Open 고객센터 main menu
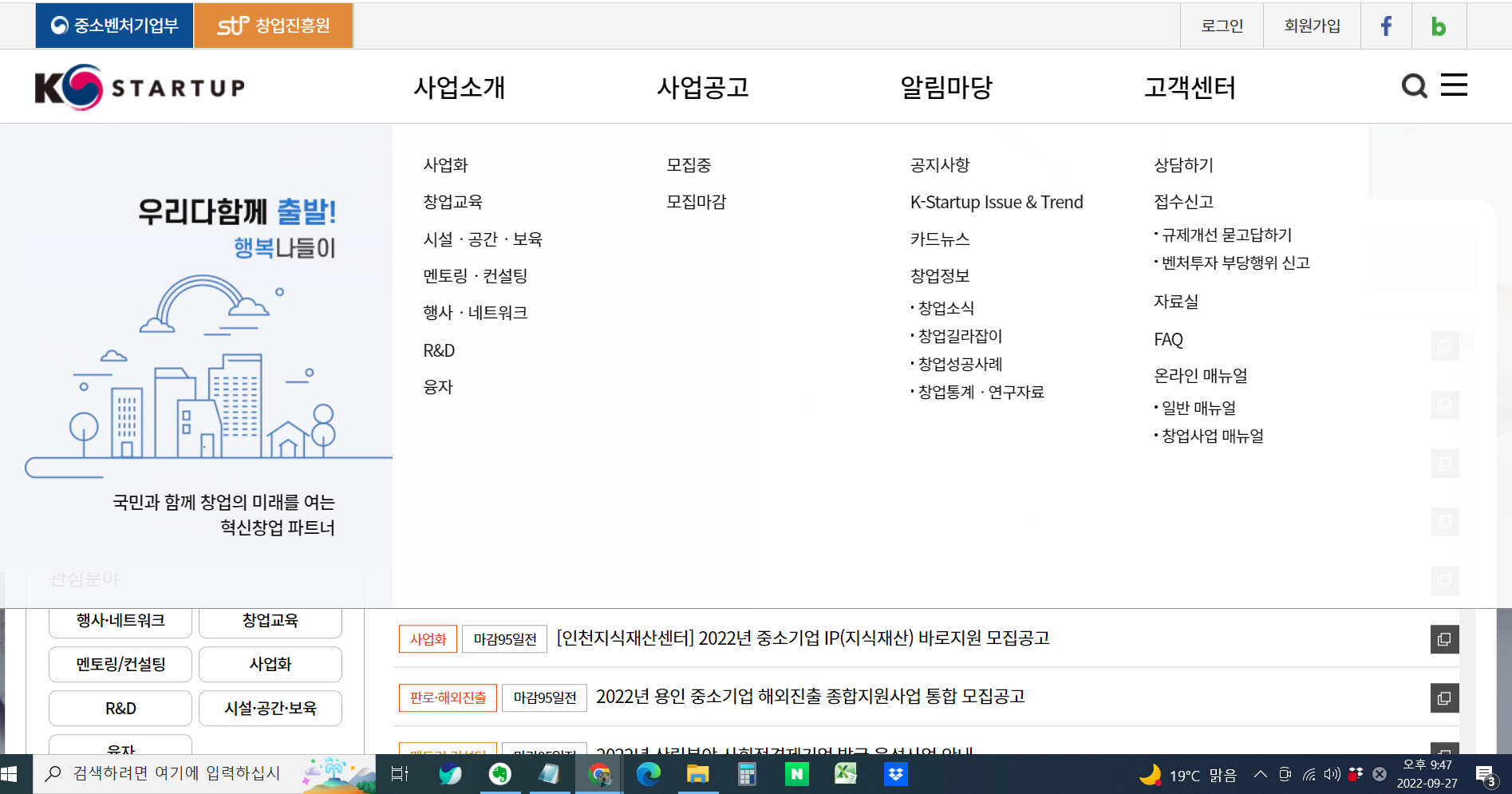1512x794 pixels. [1190, 87]
